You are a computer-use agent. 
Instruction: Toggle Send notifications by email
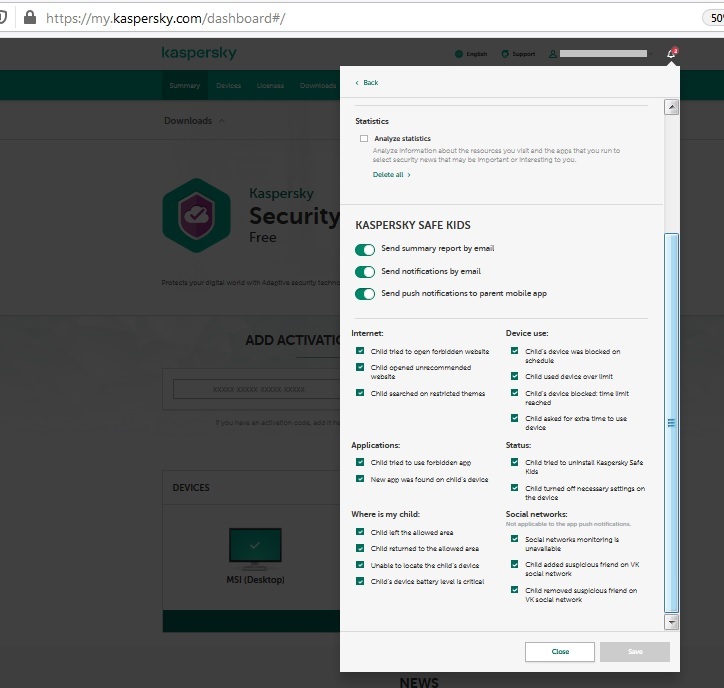[x=365, y=272]
